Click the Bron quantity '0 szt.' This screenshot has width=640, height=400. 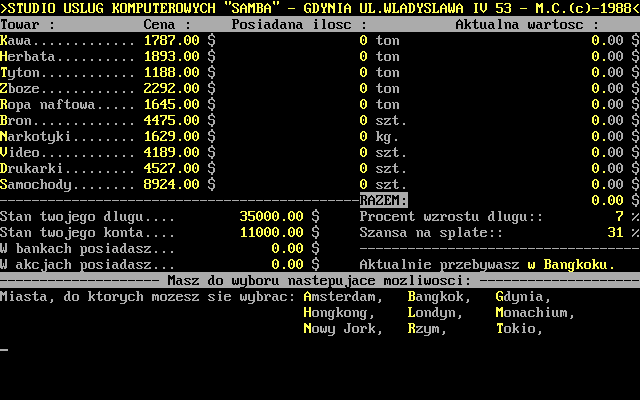click(x=383, y=120)
